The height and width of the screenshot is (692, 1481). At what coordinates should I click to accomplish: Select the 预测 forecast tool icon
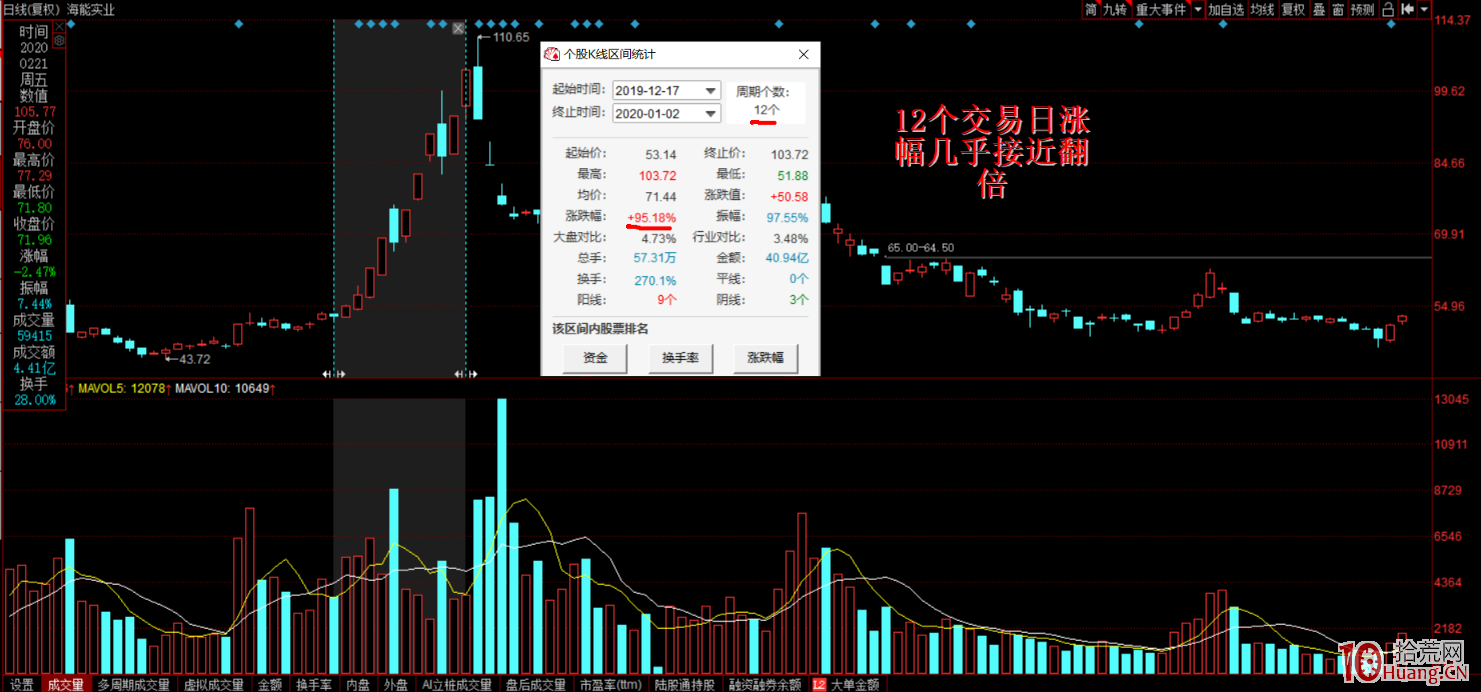click(1363, 10)
